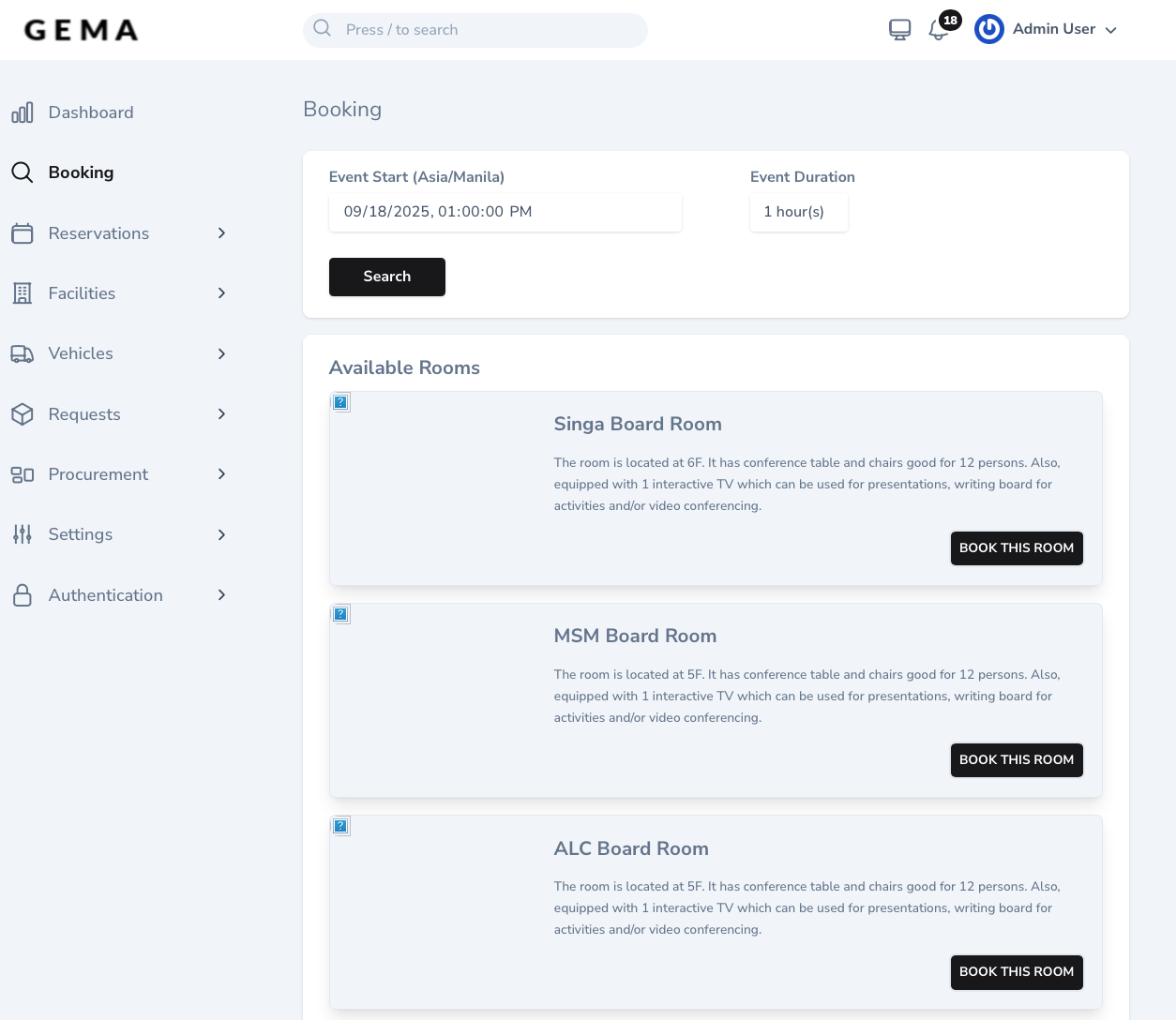
Task: Expand the Reservations menu chevron
Action: [221, 232]
